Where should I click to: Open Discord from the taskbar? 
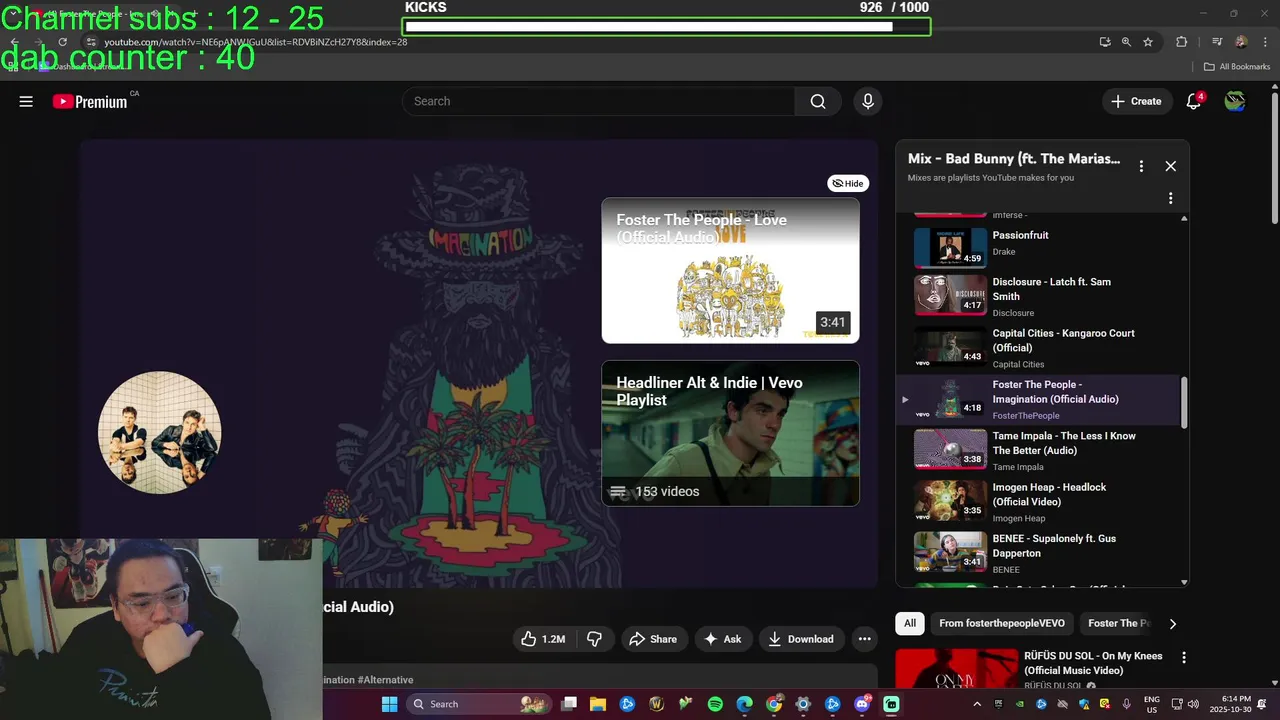point(862,704)
